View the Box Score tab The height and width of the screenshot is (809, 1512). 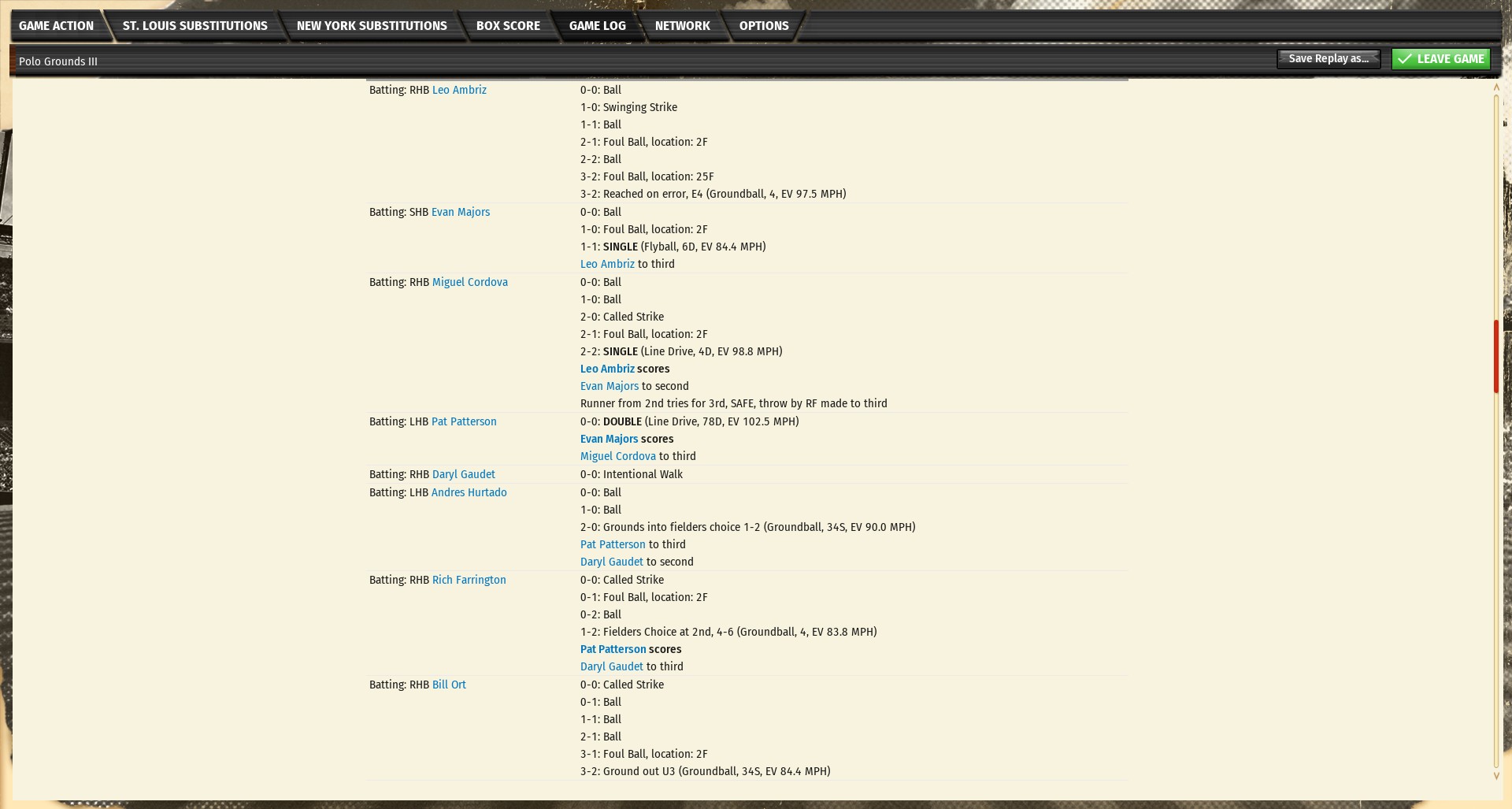[508, 26]
